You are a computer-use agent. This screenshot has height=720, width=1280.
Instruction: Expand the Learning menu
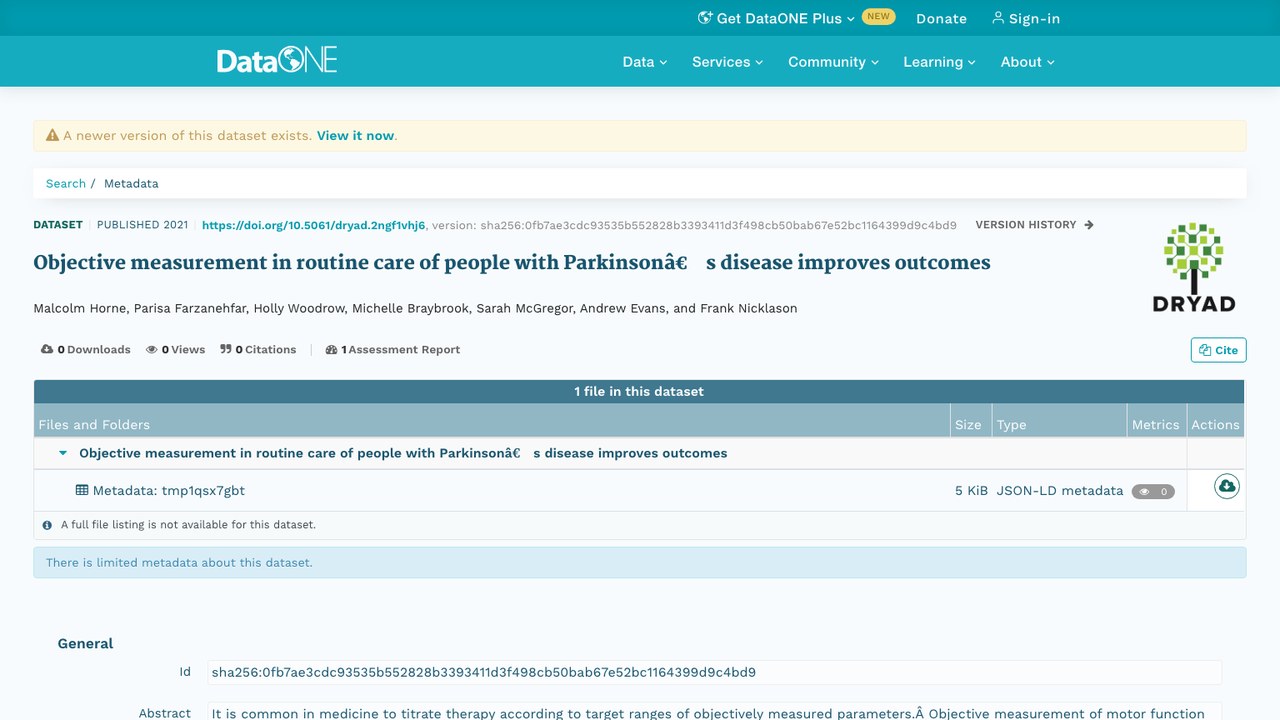tap(939, 61)
